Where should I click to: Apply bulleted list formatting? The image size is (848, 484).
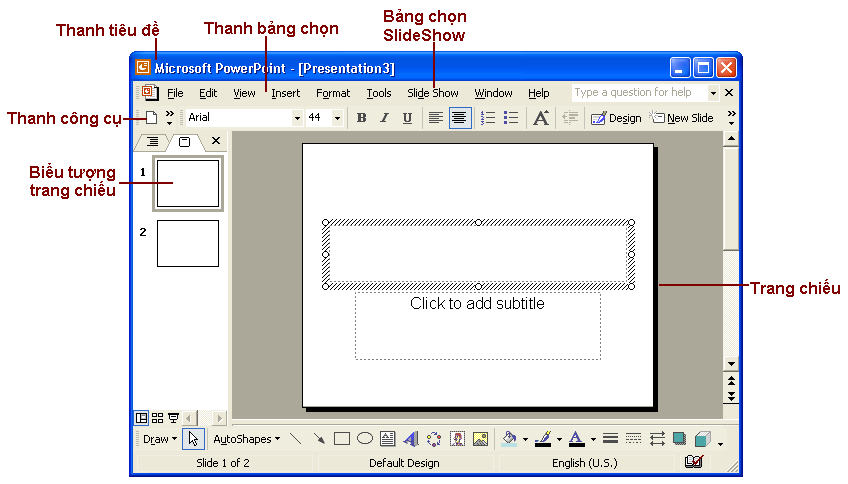point(511,118)
